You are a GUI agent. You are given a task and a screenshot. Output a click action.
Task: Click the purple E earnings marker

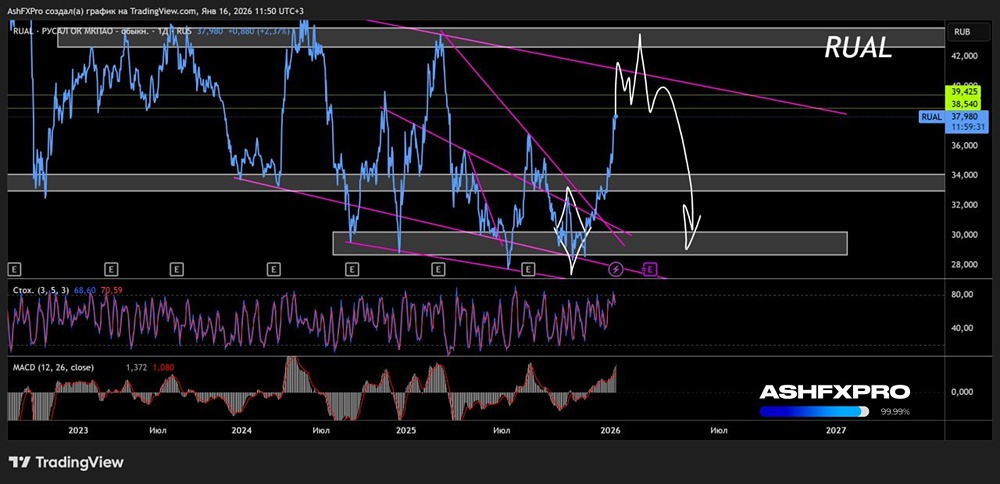point(649,269)
